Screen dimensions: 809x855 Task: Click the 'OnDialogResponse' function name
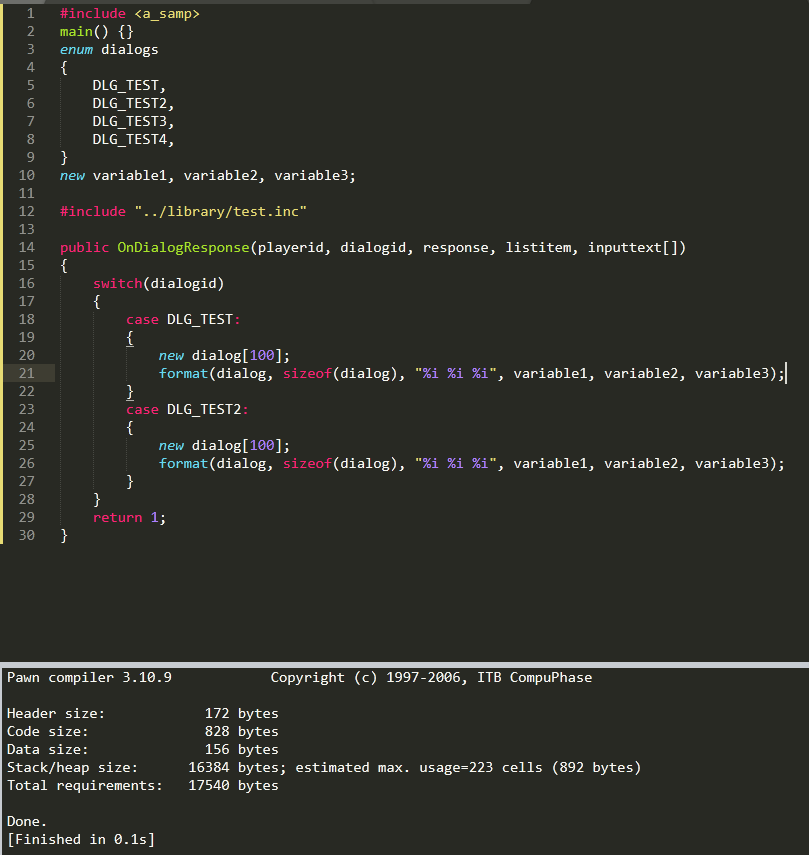point(183,248)
